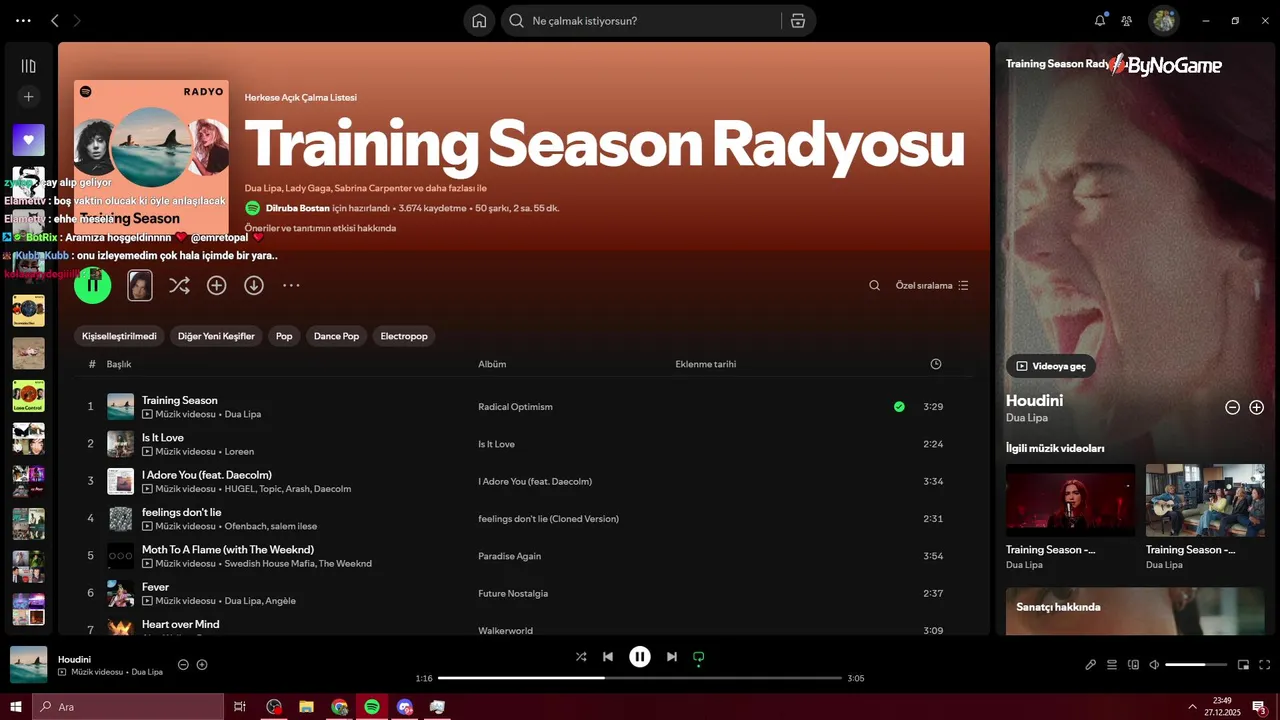Open Liked Songs heart tile

(x=28, y=140)
